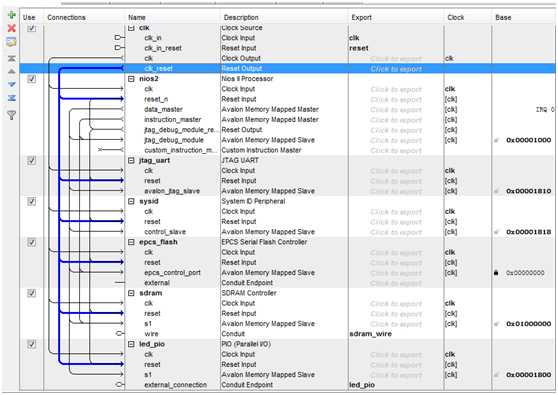
Task: Click base address 0x01000000 value
Action: 529,324
